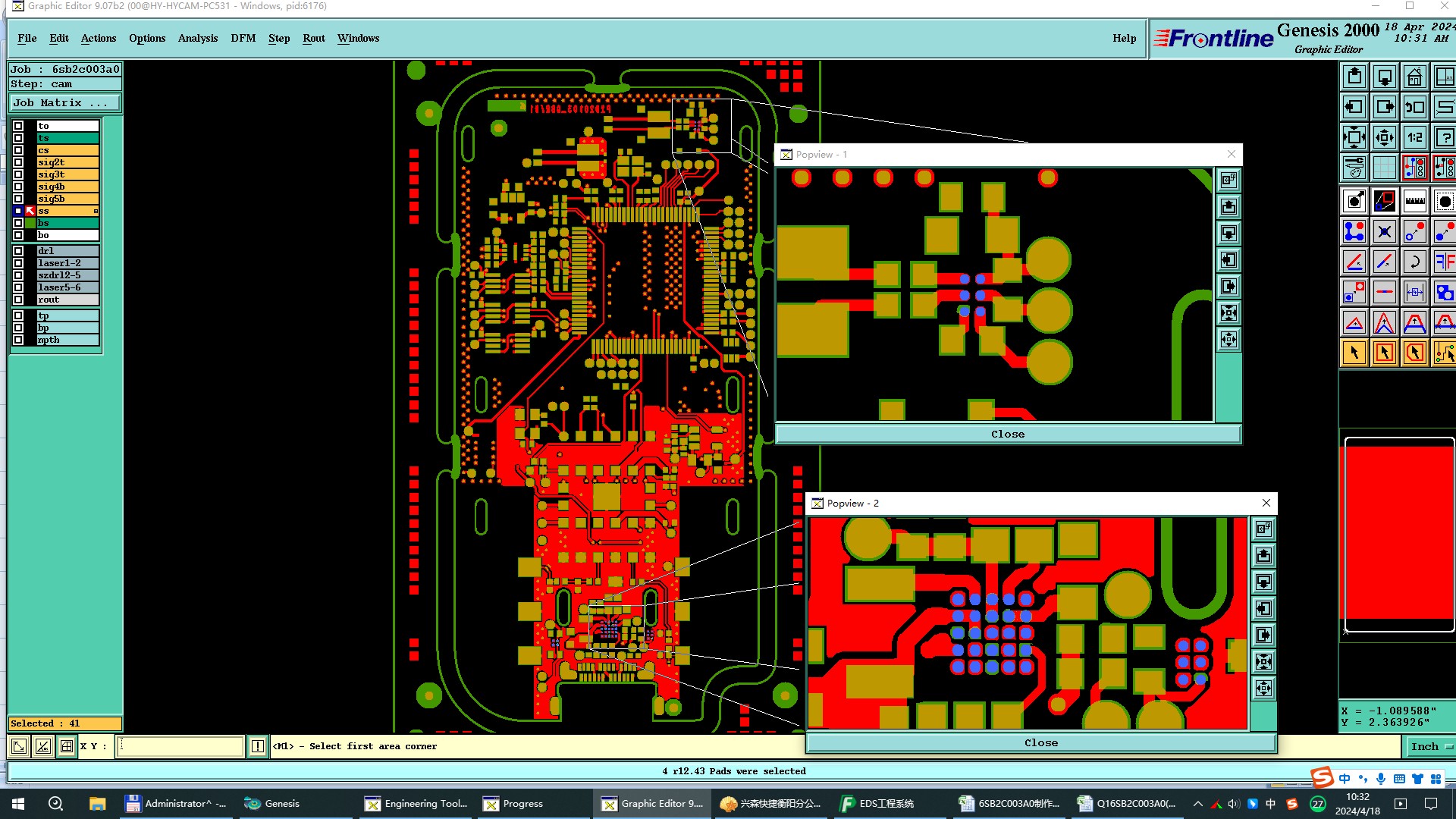Select the rectangle area select tool
The image size is (1456, 819).
point(1385,353)
